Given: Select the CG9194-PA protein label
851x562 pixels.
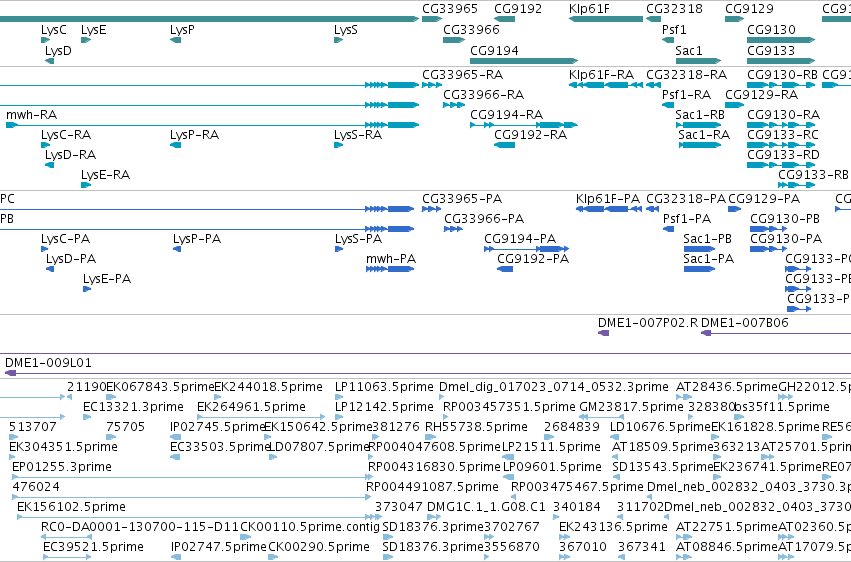Looking at the screenshot, I should coord(520,239).
